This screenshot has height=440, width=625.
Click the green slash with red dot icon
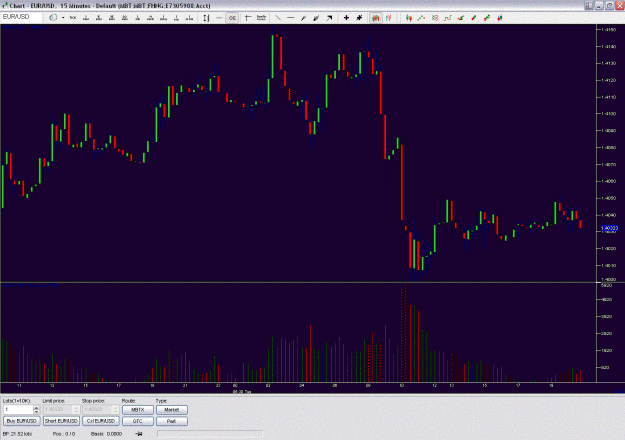click(474, 18)
